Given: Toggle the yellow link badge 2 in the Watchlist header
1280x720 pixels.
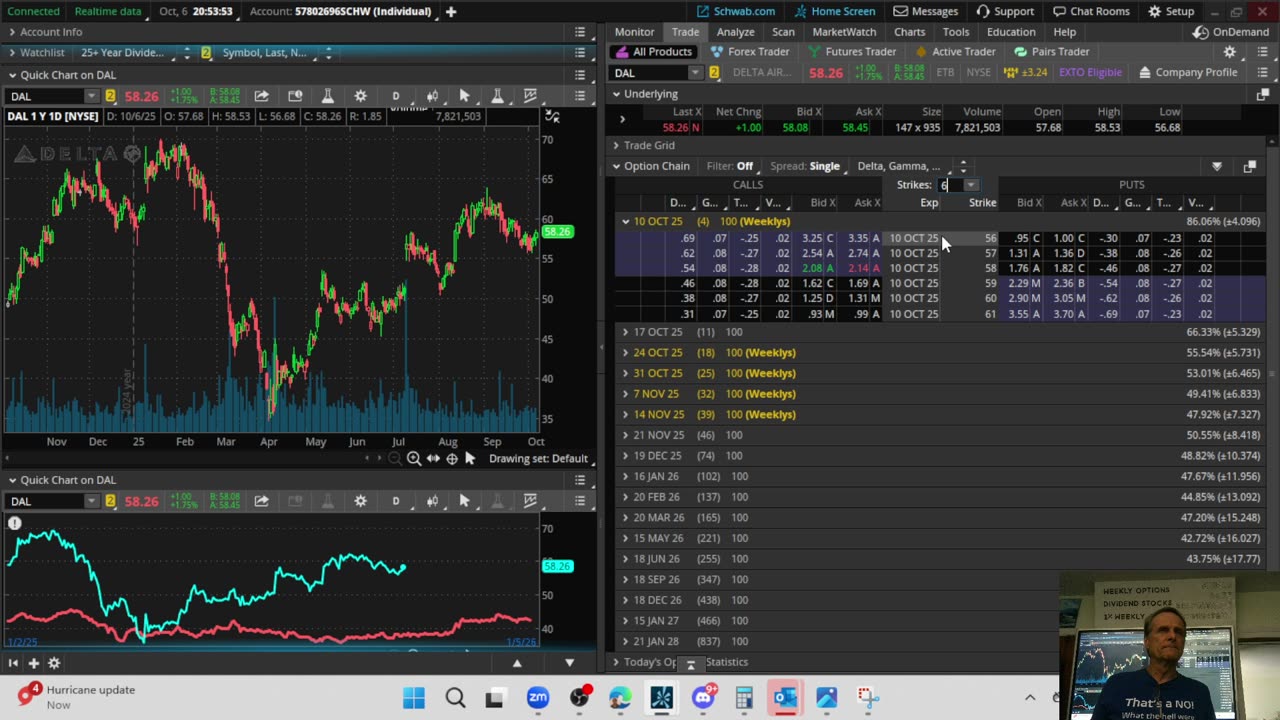Looking at the screenshot, I should click(x=206, y=52).
